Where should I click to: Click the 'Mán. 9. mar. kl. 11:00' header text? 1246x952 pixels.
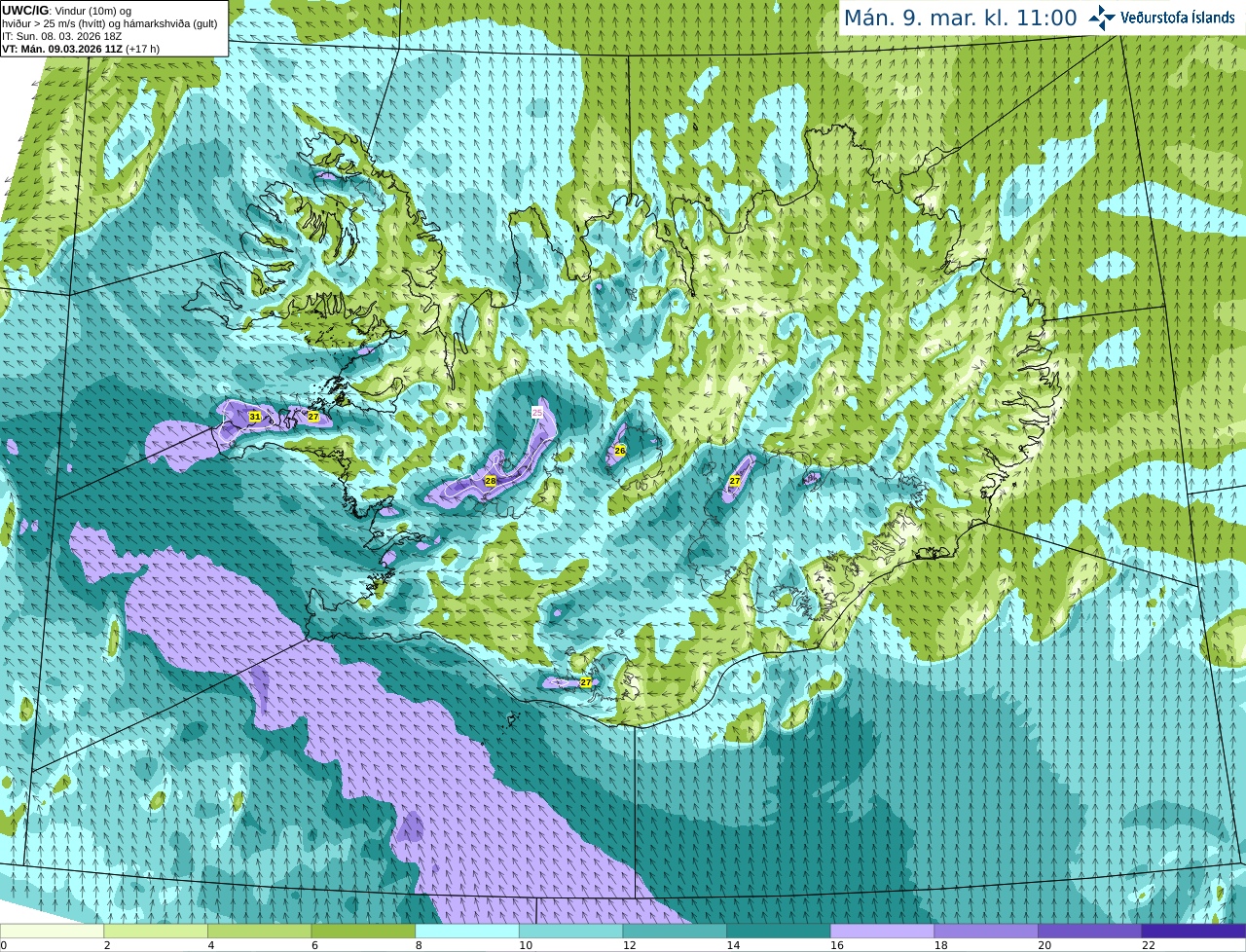(960, 18)
